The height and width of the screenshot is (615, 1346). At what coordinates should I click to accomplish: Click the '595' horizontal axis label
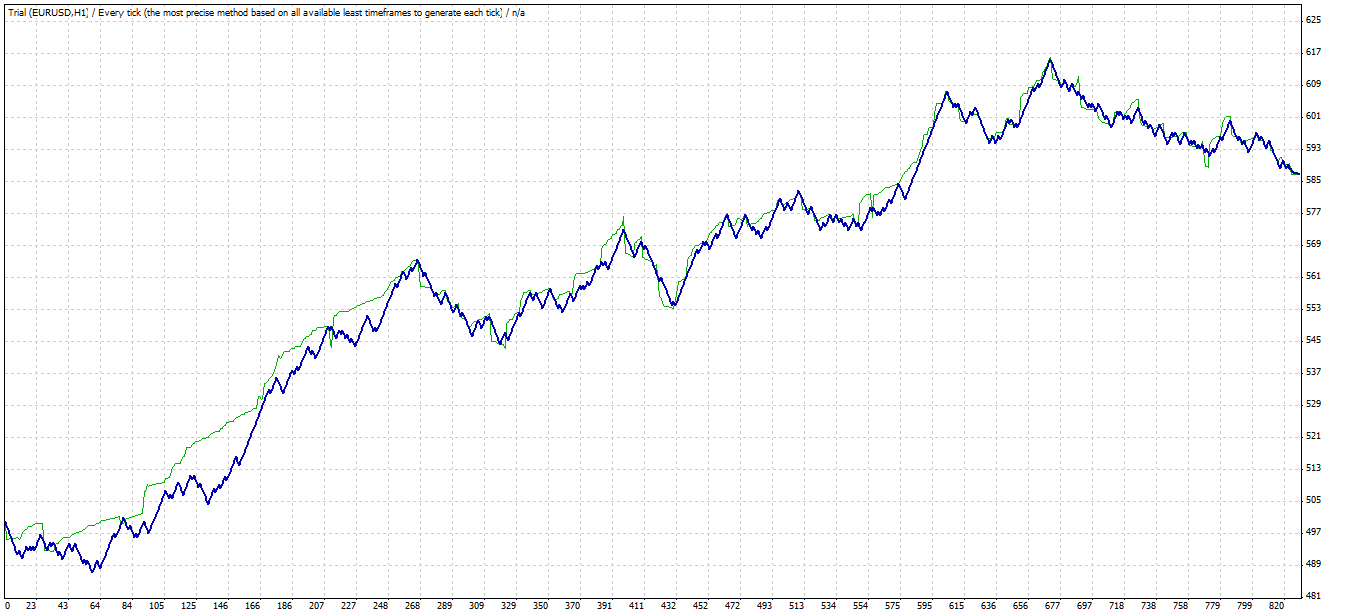pos(924,606)
